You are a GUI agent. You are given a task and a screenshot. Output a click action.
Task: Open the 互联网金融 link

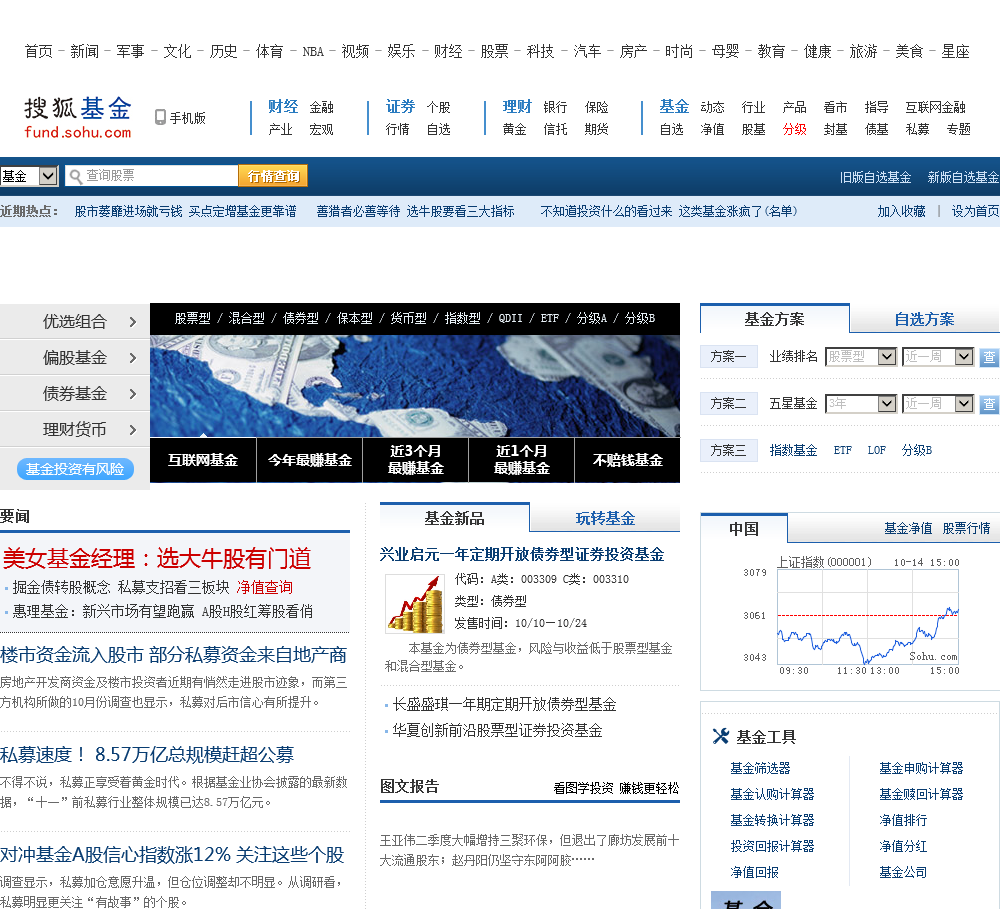click(935, 107)
